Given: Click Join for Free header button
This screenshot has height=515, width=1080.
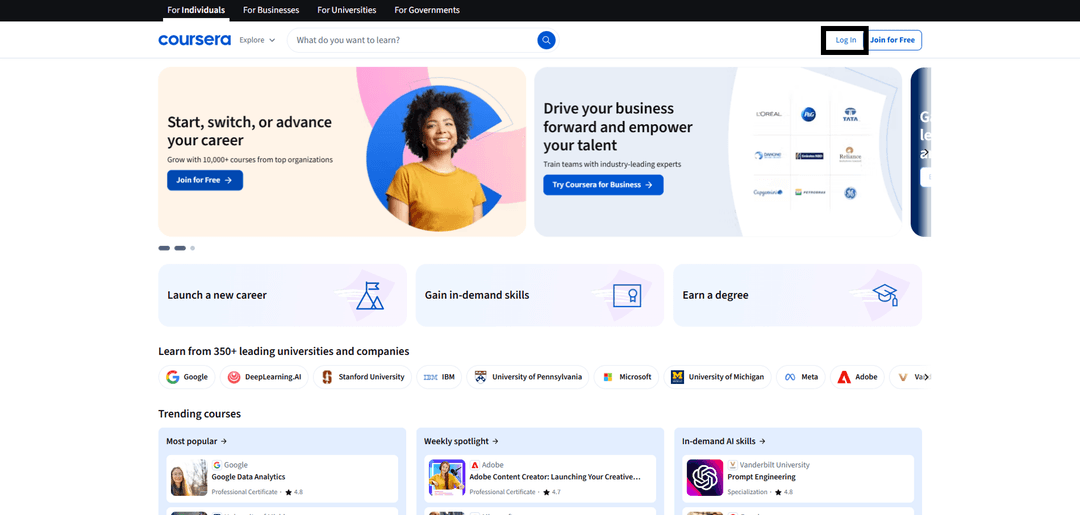Looking at the screenshot, I should (893, 40).
